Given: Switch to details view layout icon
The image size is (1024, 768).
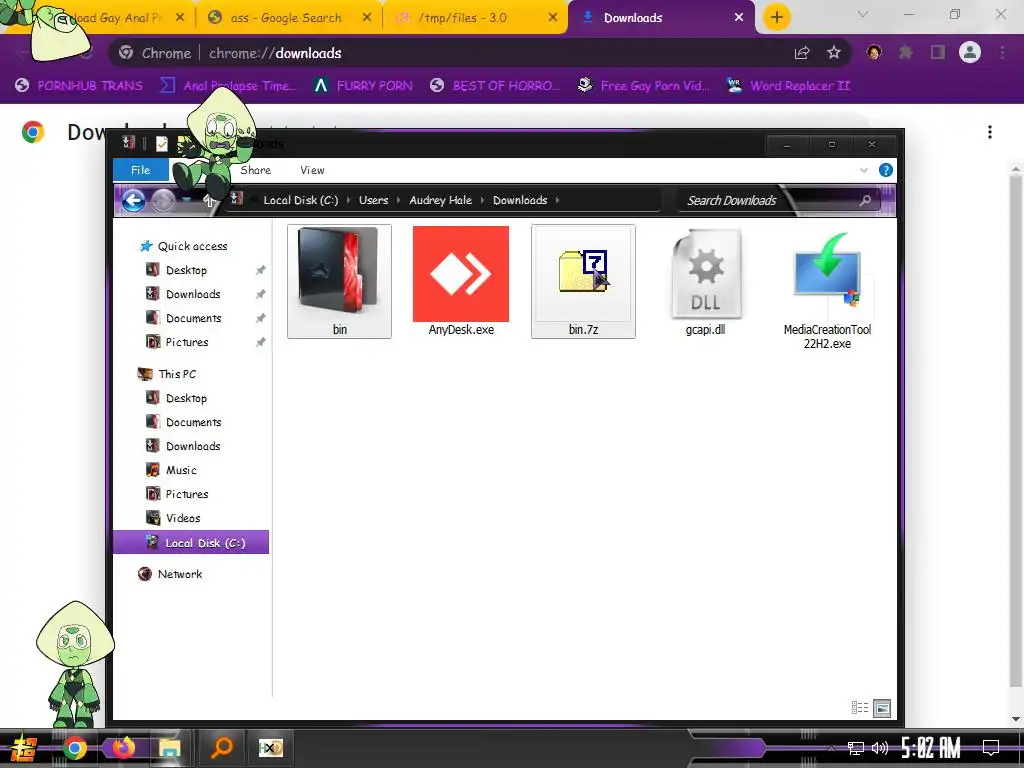Looking at the screenshot, I should (860, 708).
